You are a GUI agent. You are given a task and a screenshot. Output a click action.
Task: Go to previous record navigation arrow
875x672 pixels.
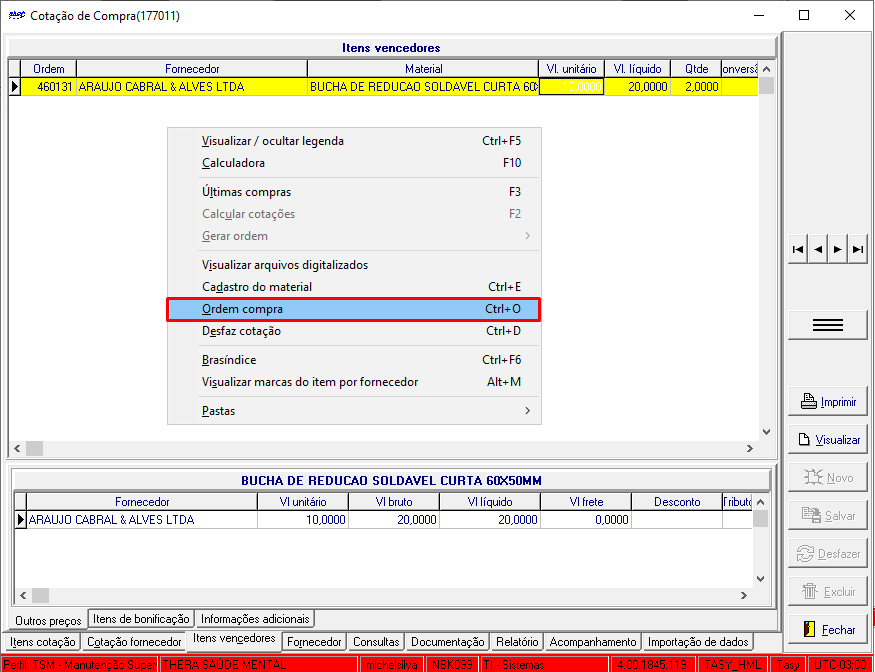[x=818, y=249]
